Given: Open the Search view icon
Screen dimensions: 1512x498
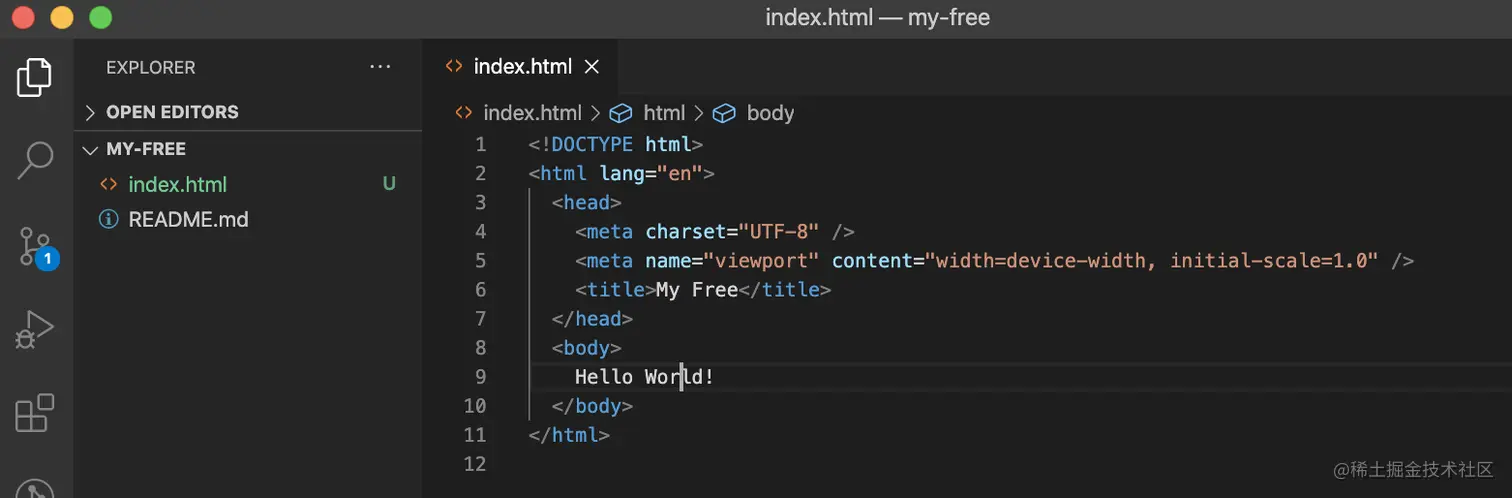Looking at the screenshot, I should coord(35,160).
